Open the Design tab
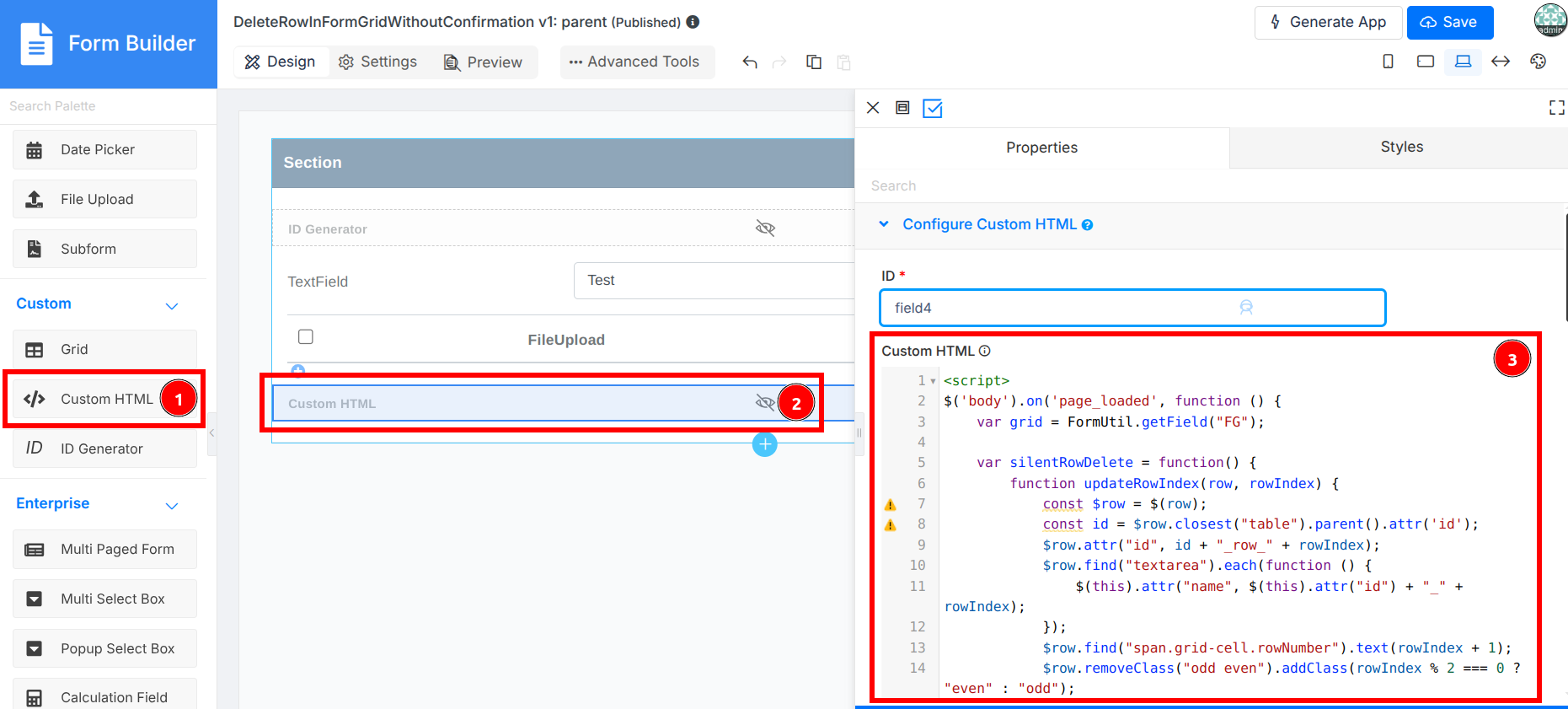 pos(280,62)
